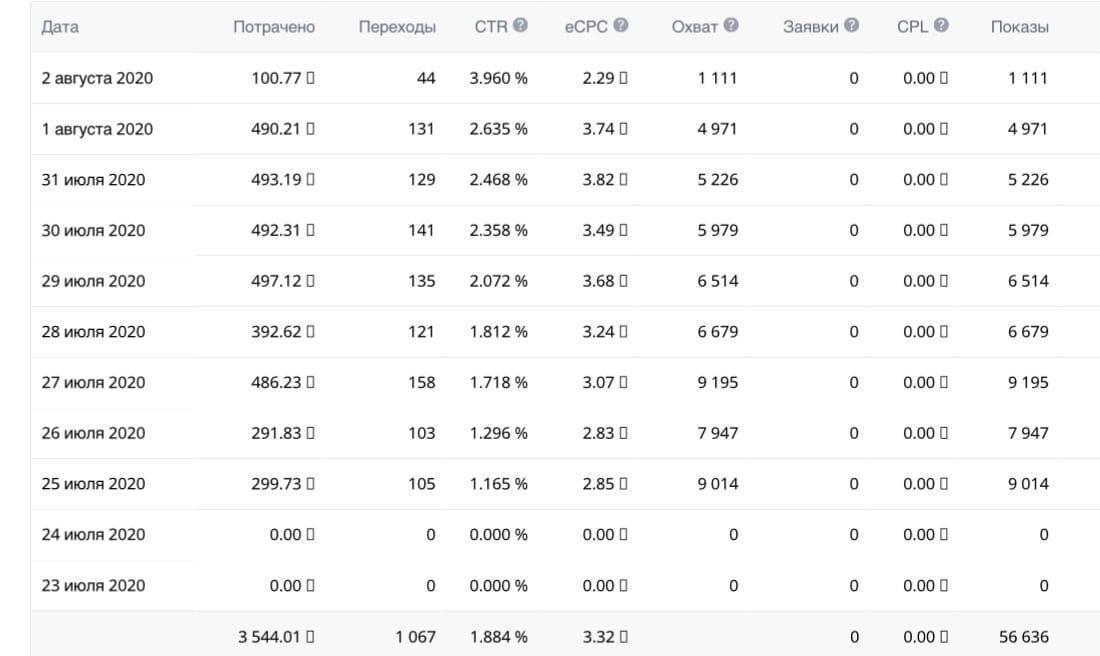This screenshot has height=656, width=1100.
Task: Click the 497.12 spent amount cell
Action: coord(278,281)
